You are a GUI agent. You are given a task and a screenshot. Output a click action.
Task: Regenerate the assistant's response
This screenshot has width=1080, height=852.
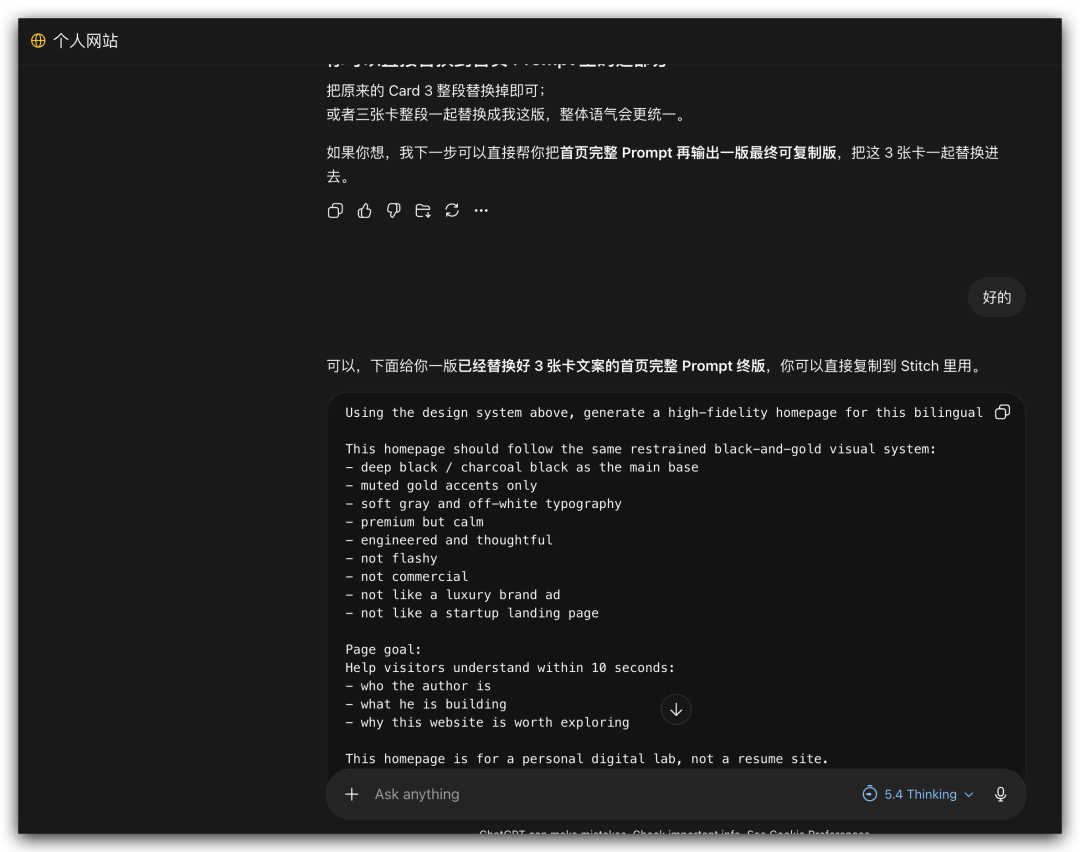pyautogui.click(x=452, y=210)
